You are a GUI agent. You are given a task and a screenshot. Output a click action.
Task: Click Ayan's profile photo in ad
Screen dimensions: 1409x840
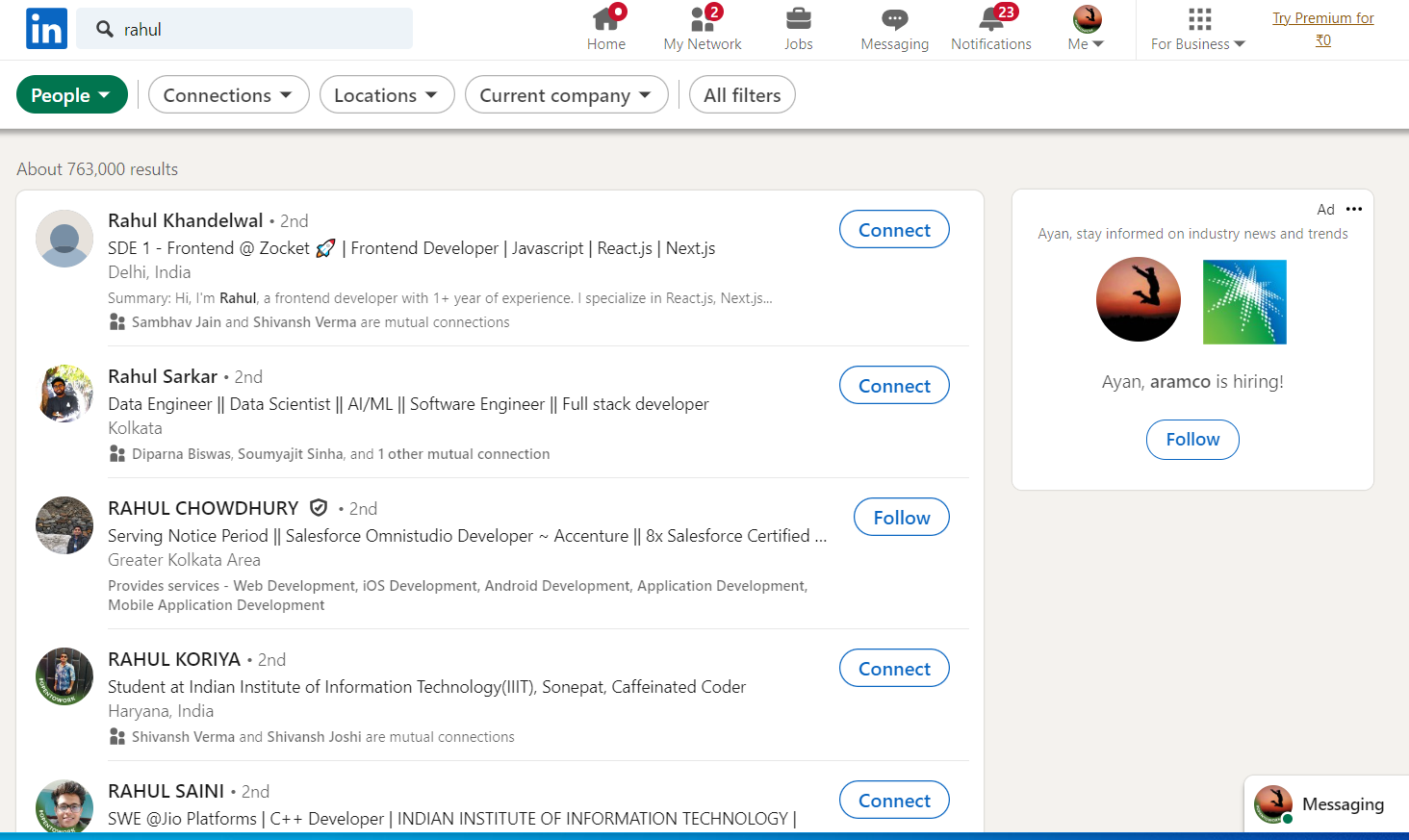click(x=1139, y=299)
